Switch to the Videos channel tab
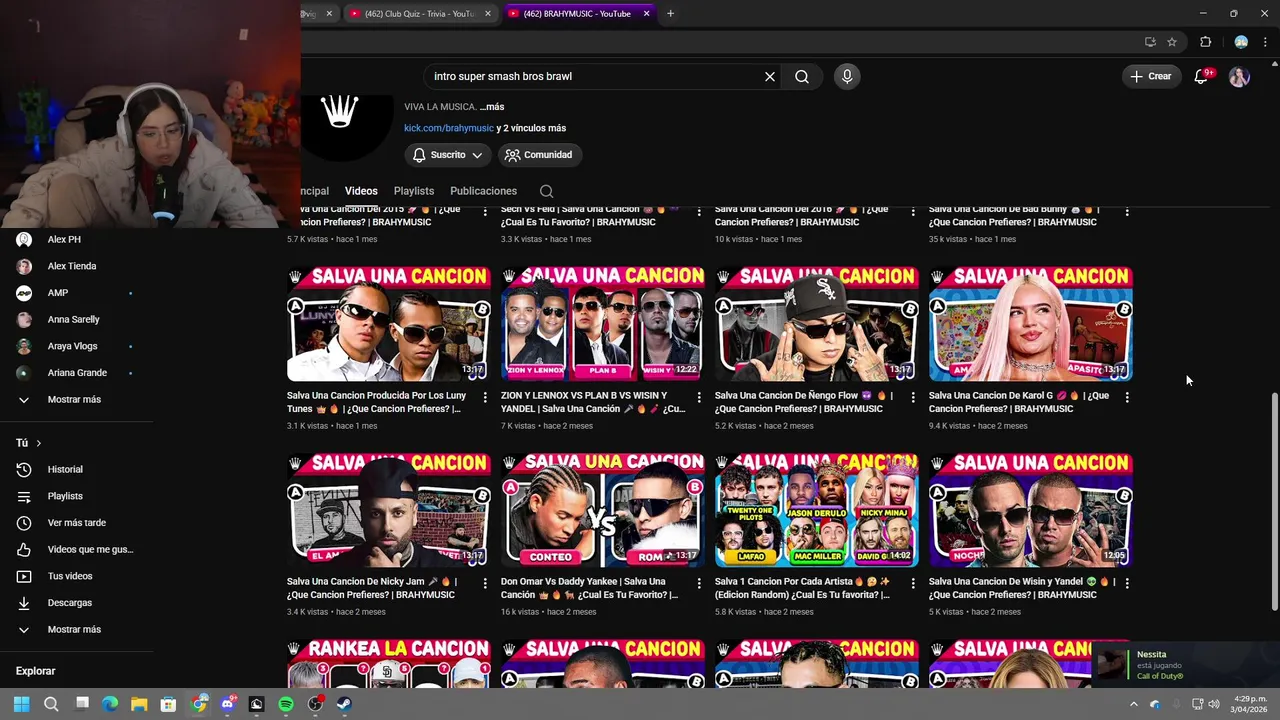Image resolution: width=1280 pixels, height=720 pixels. [x=361, y=191]
